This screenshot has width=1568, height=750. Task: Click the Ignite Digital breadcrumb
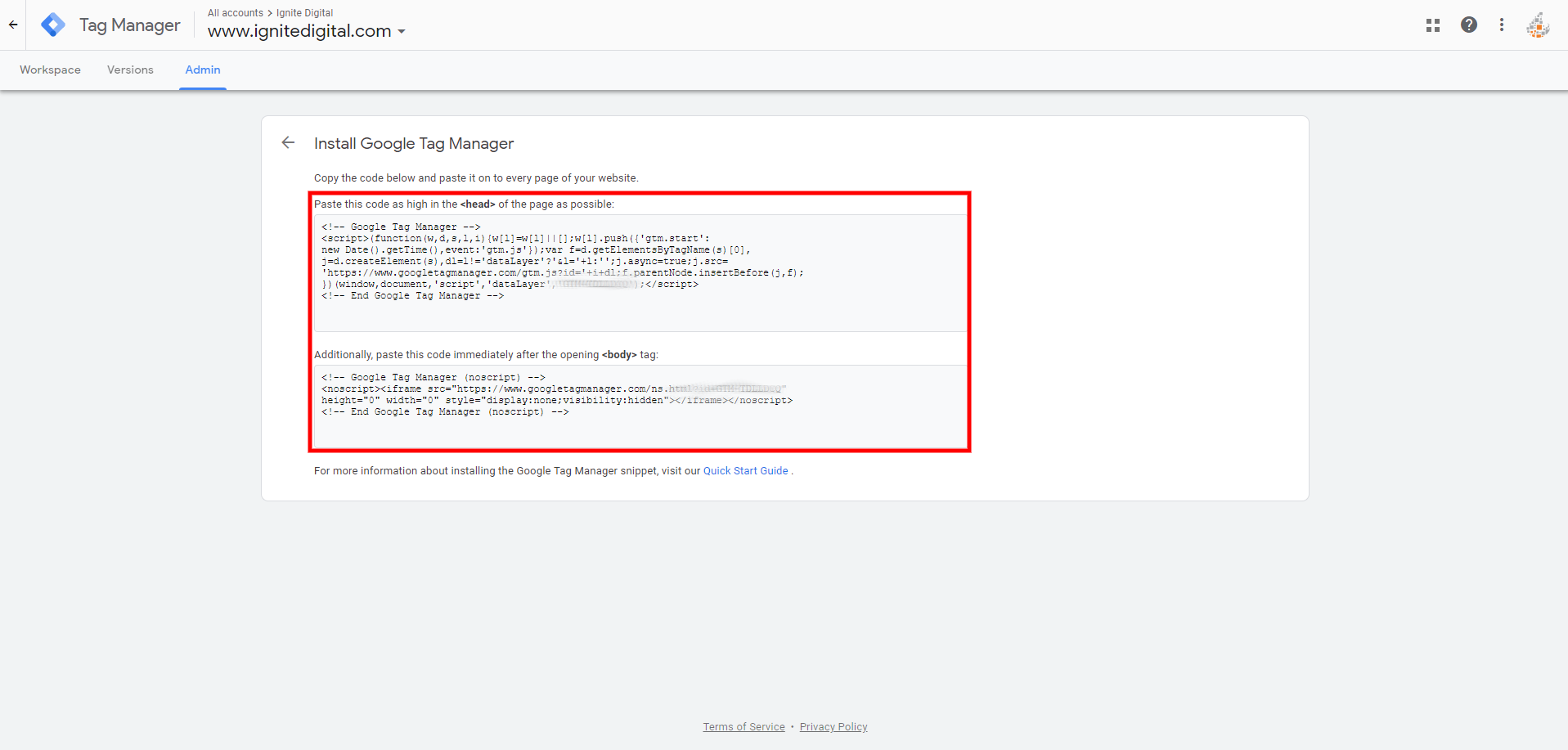point(304,13)
